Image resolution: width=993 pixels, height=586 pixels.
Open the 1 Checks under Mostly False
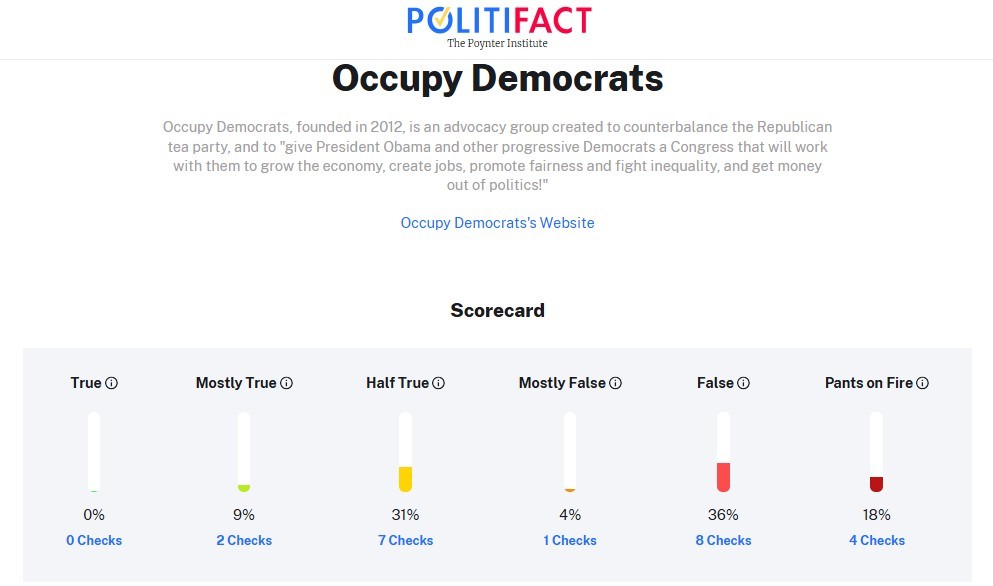pos(570,540)
